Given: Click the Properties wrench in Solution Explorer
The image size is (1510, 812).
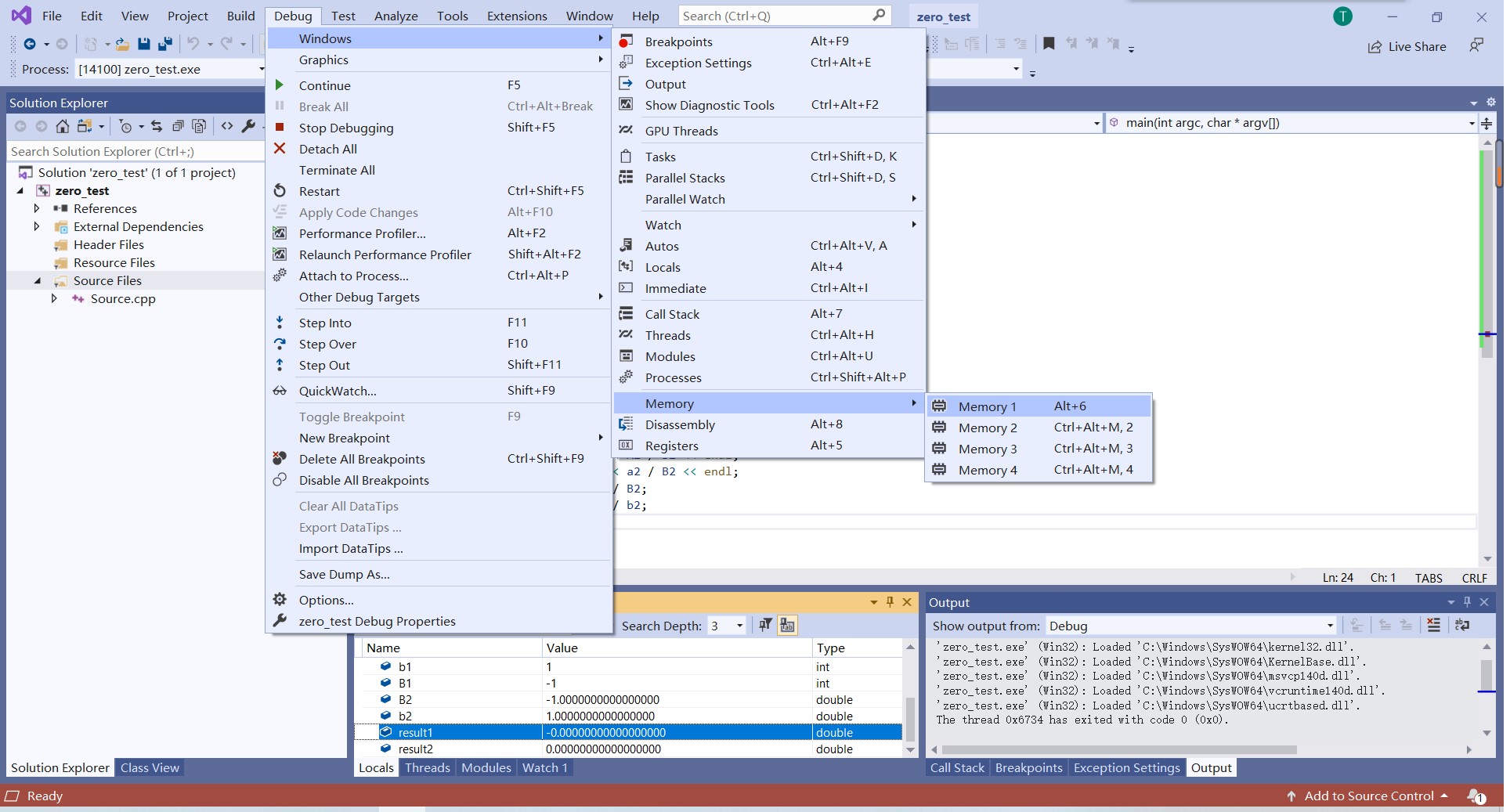Looking at the screenshot, I should pyautogui.click(x=248, y=126).
